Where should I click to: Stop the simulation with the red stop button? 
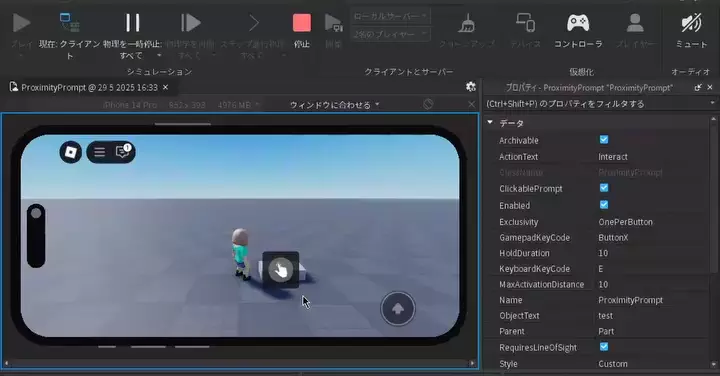click(x=302, y=22)
